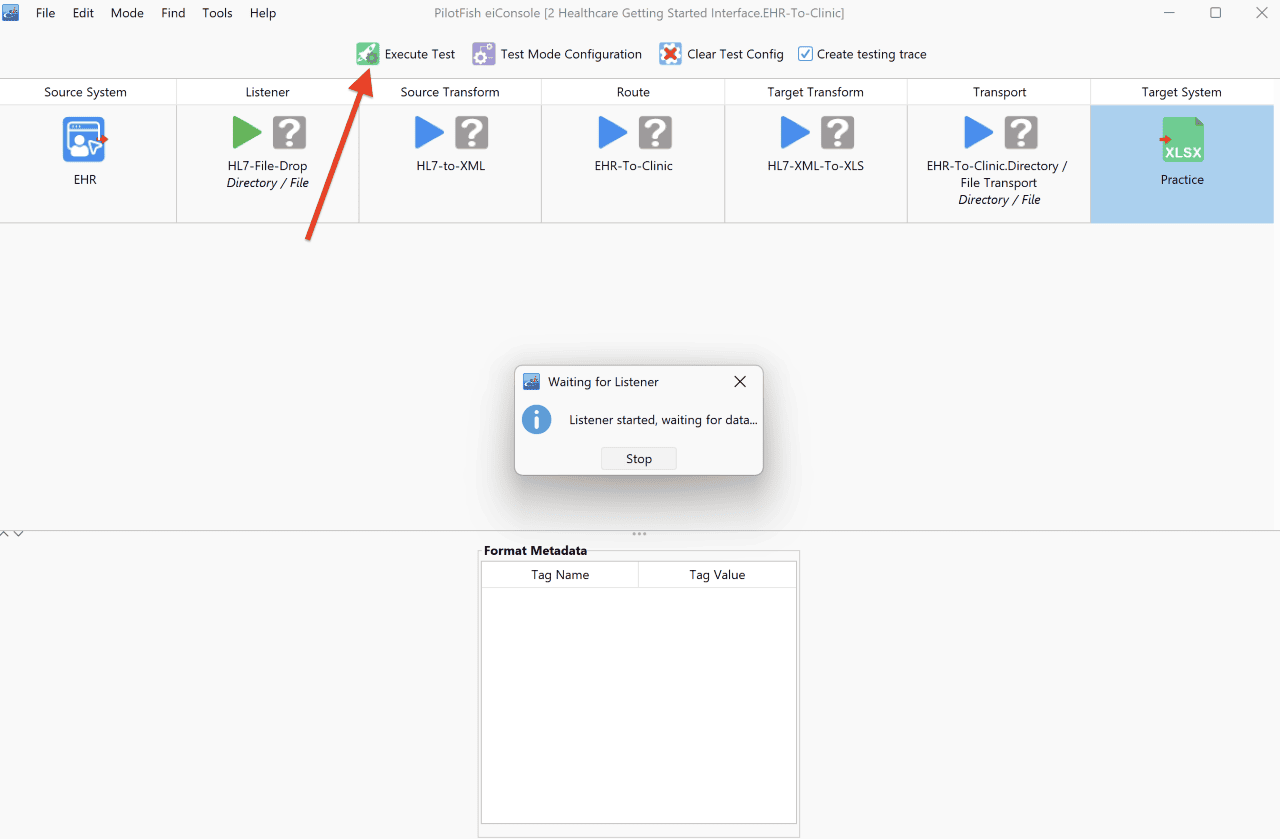The width and height of the screenshot is (1280, 839).
Task: Click the question mark icon under Transport
Action: [1021, 132]
